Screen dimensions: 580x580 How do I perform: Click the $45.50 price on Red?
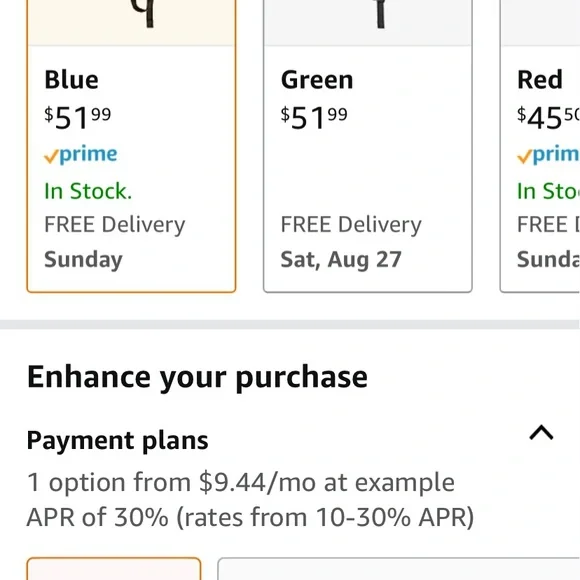pos(548,118)
